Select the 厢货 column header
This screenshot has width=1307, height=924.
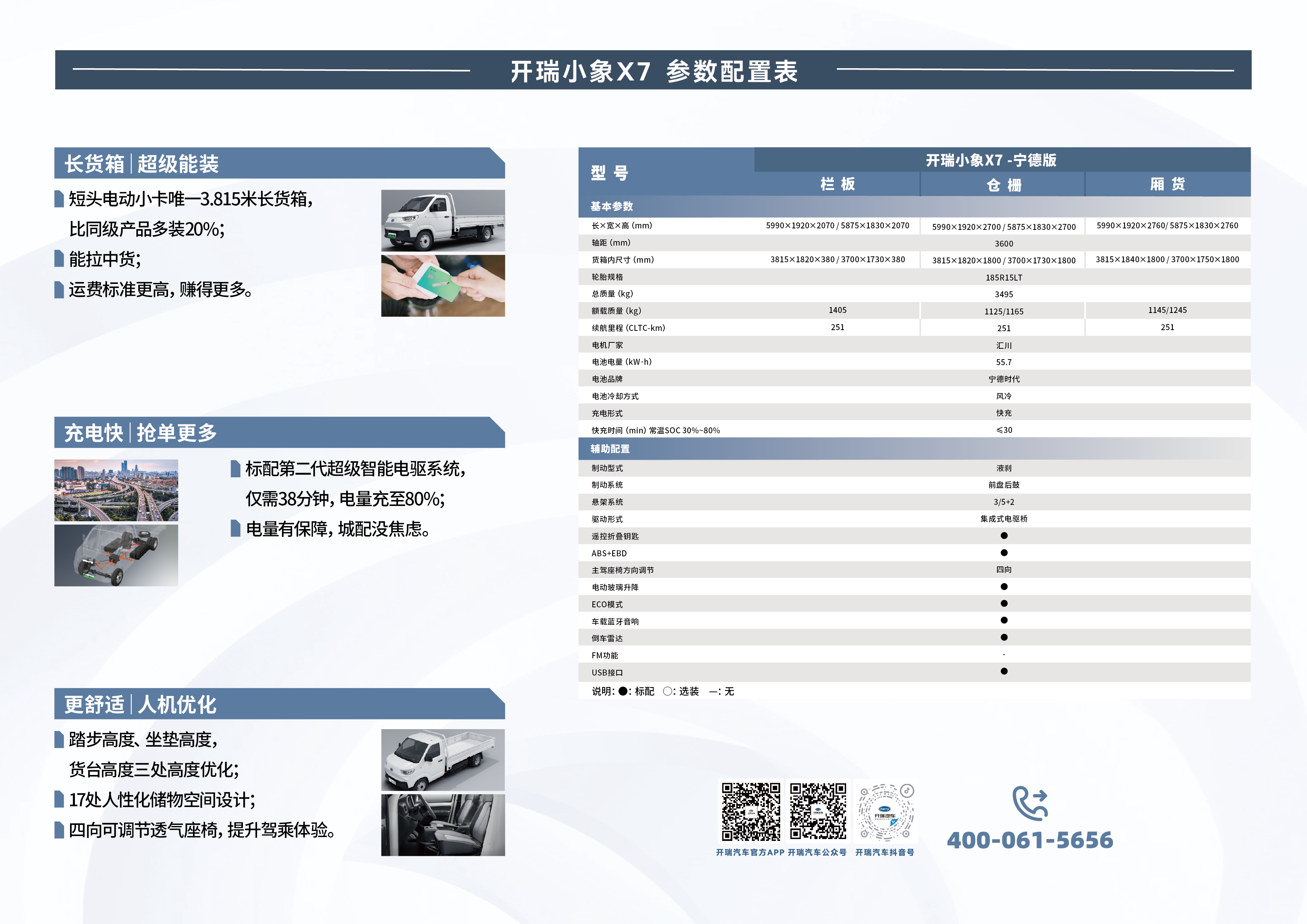click(1168, 184)
